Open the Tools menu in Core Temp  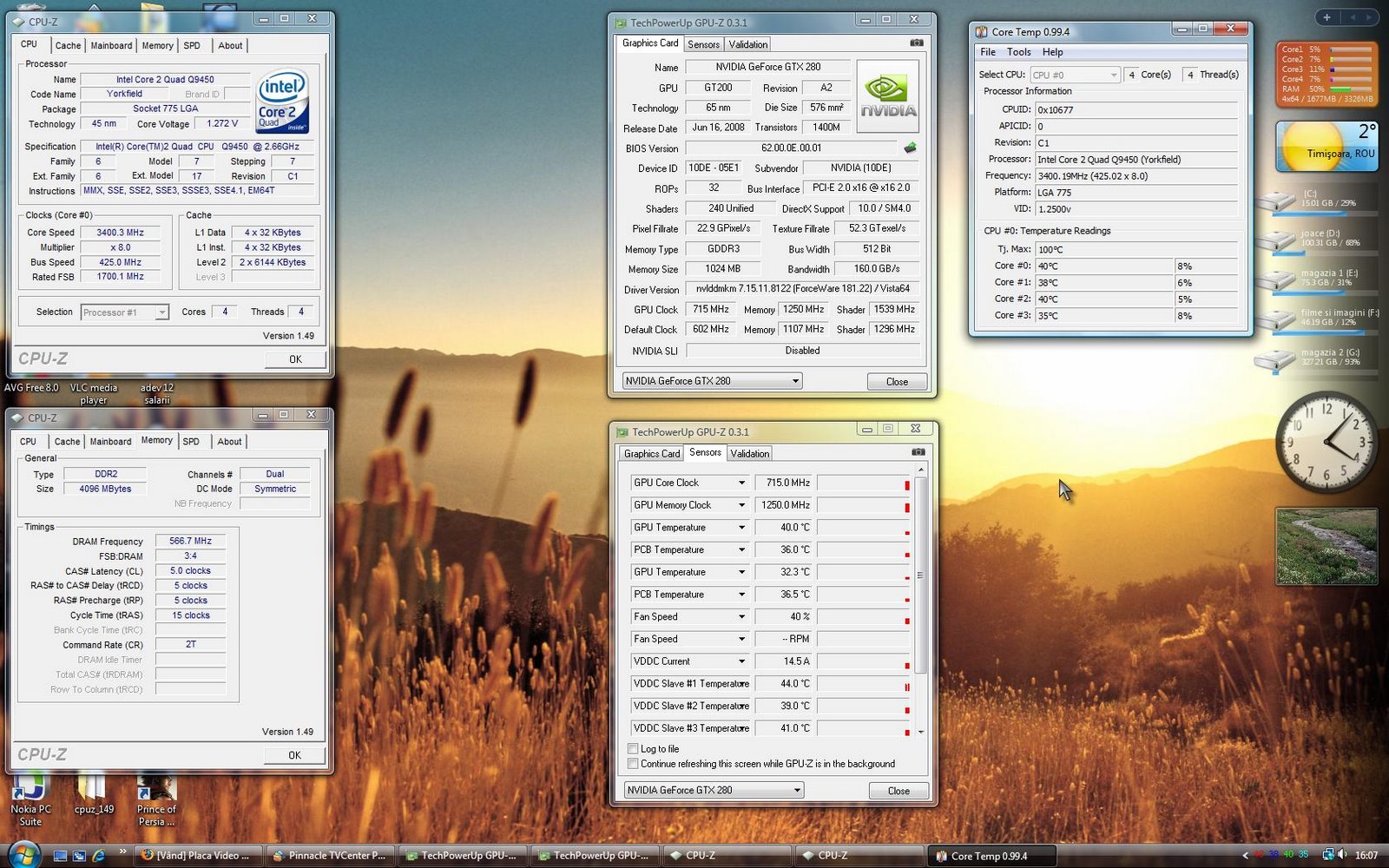1018,52
